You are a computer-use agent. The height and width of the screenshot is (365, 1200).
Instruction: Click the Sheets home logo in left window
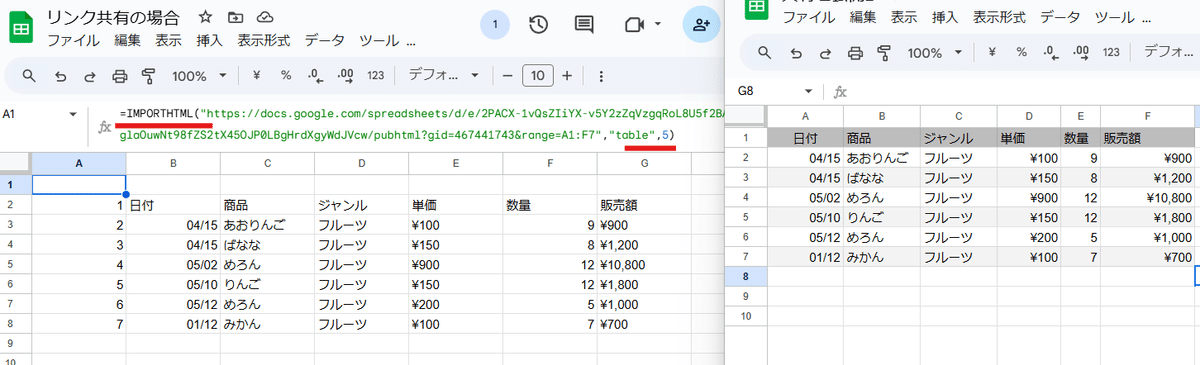[21, 27]
